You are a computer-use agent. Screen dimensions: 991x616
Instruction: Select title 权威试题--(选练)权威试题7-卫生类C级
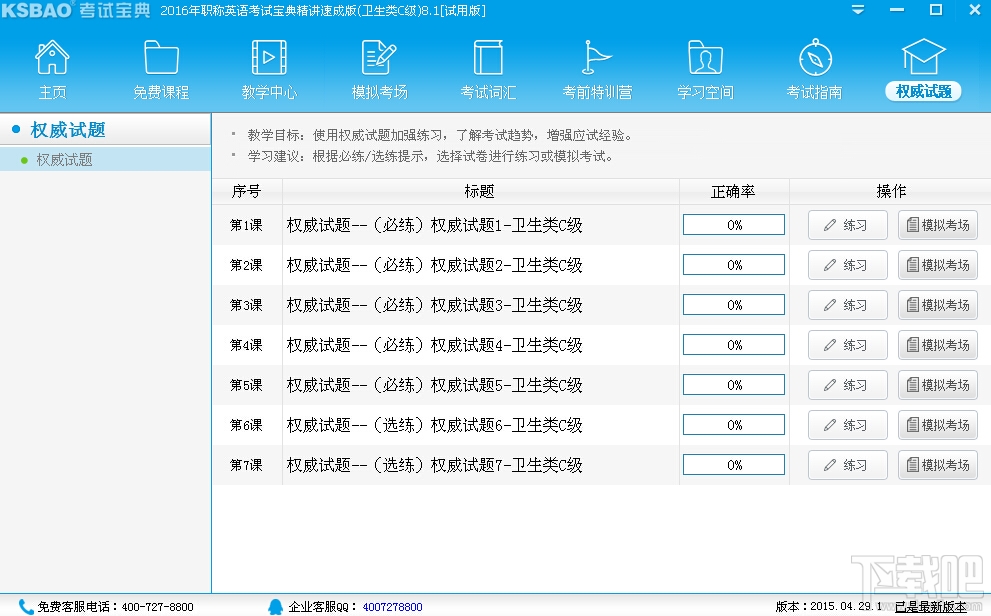[434, 465]
